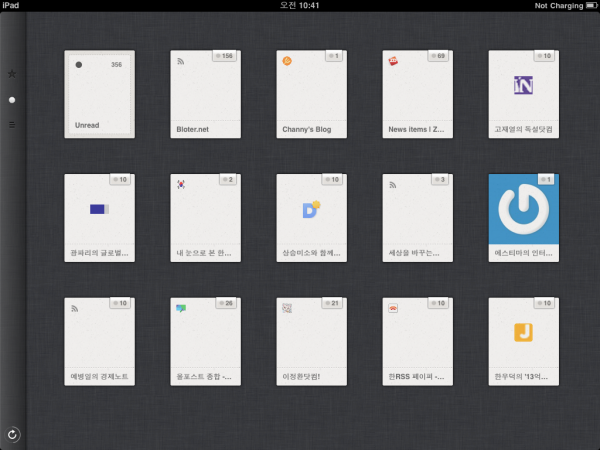Image resolution: width=600 pixels, height=450 pixels.
Task: Open the "한우덕의 '13억..." feed title
Action: [x=521, y=377]
